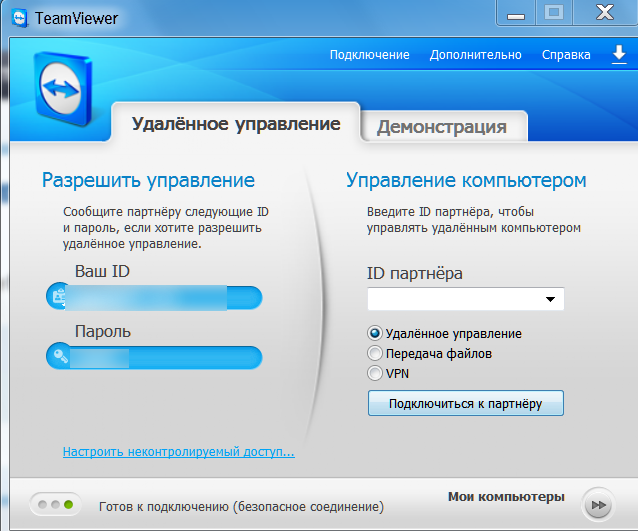Click the TeamViewer title bar icon
Screen dimensions: 638x531
click(20, 18)
